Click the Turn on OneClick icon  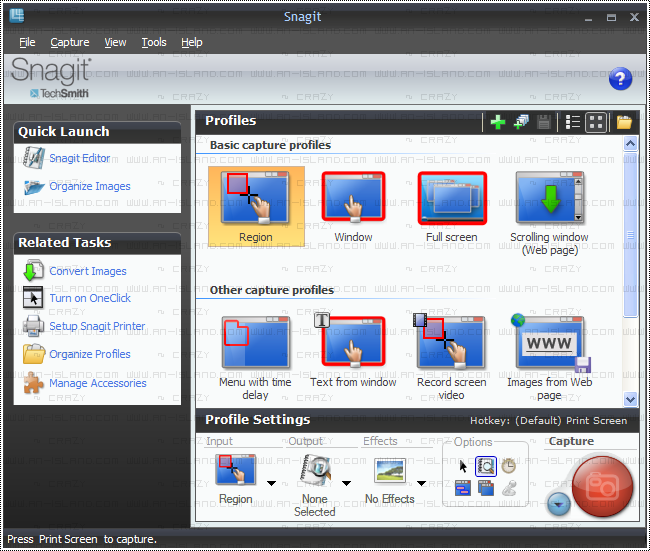[33, 297]
